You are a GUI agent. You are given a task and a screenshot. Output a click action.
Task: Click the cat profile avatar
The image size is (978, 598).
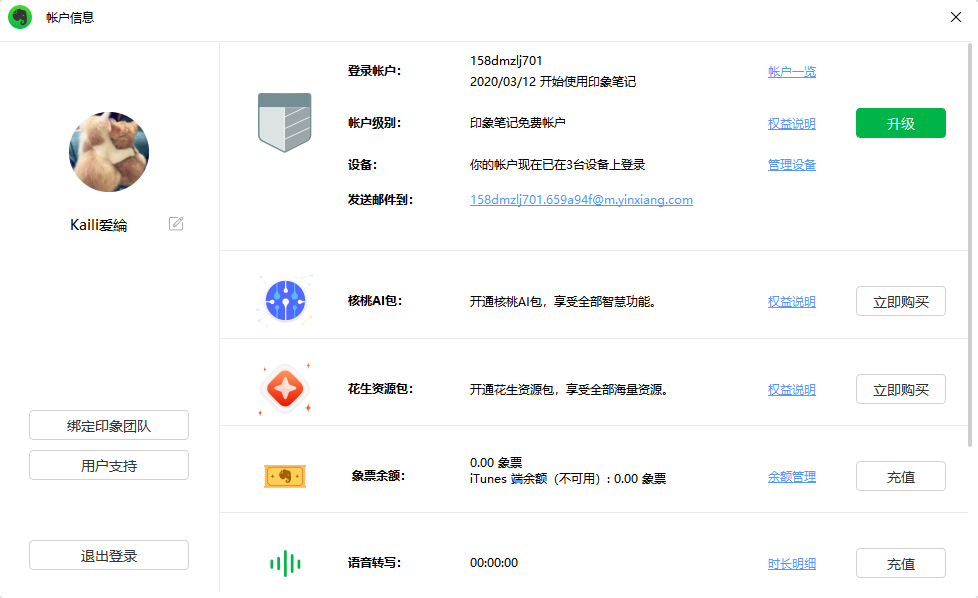(109, 152)
